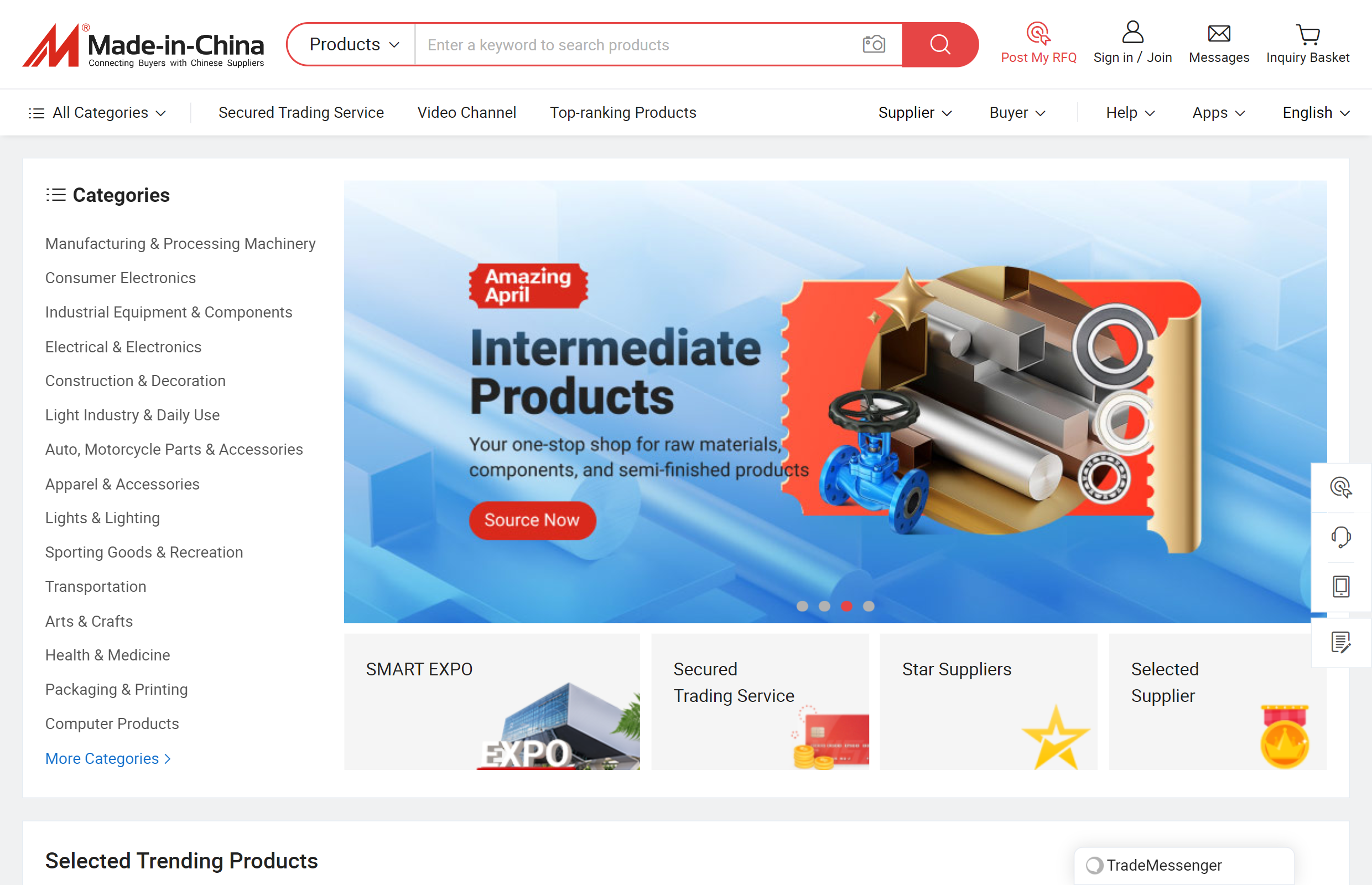Image resolution: width=1372 pixels, height=885 pixels.
Task: Open Post My RFQ target icon
Action: point(1038,33)
